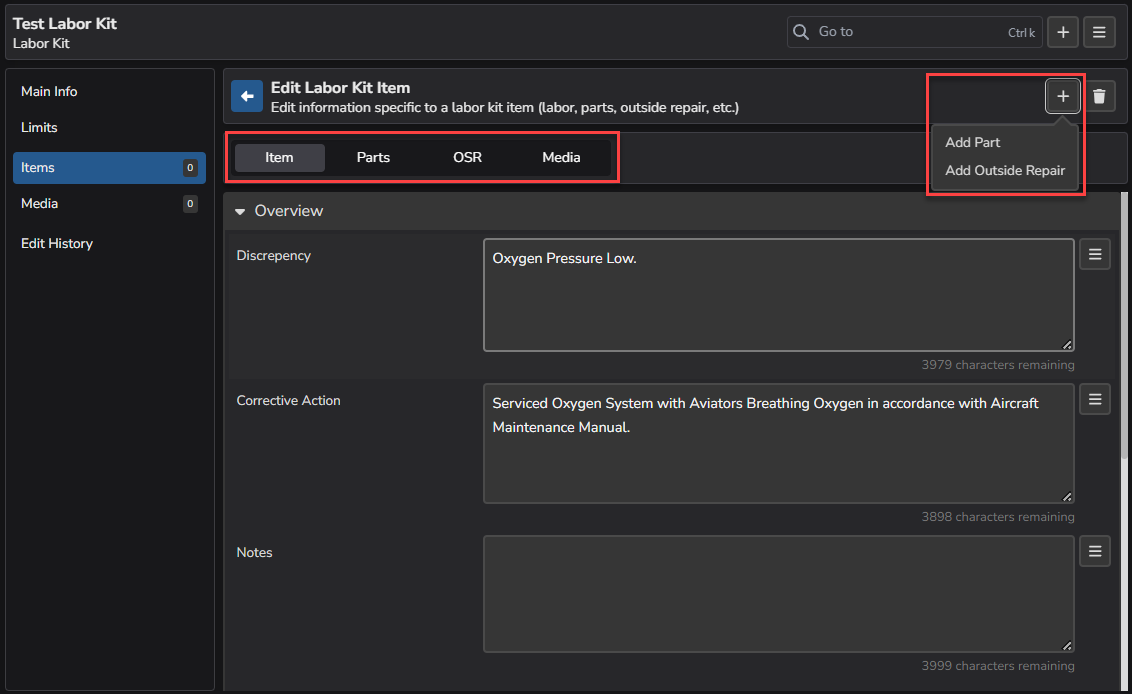Switch to the Parts tab

[x=373, y=157]
